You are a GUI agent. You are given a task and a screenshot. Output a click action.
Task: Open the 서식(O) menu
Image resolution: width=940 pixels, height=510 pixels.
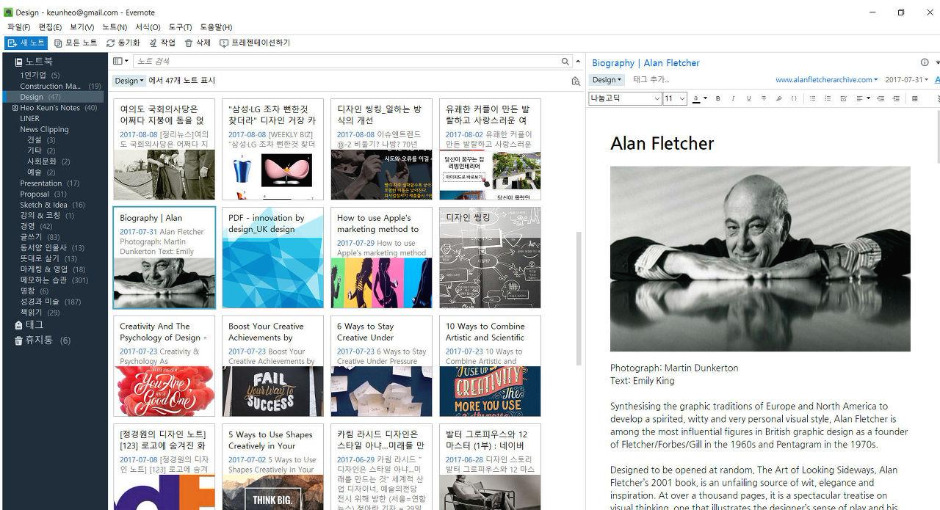point(147,27)
